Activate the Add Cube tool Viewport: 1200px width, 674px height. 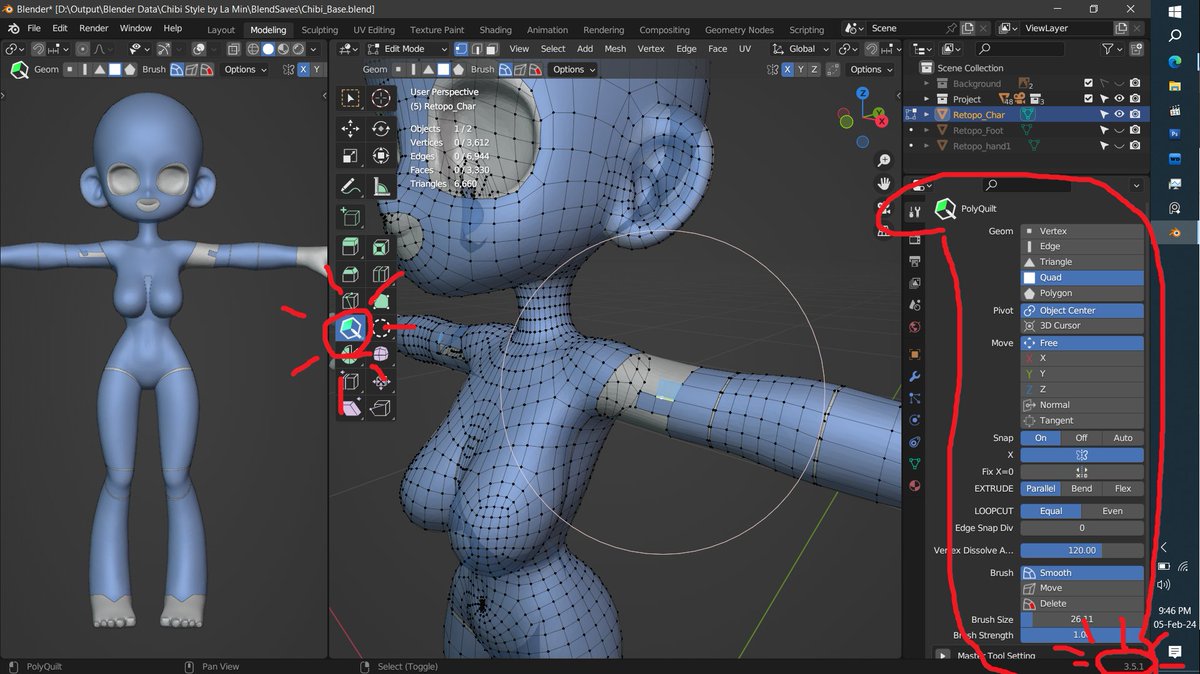351,216
